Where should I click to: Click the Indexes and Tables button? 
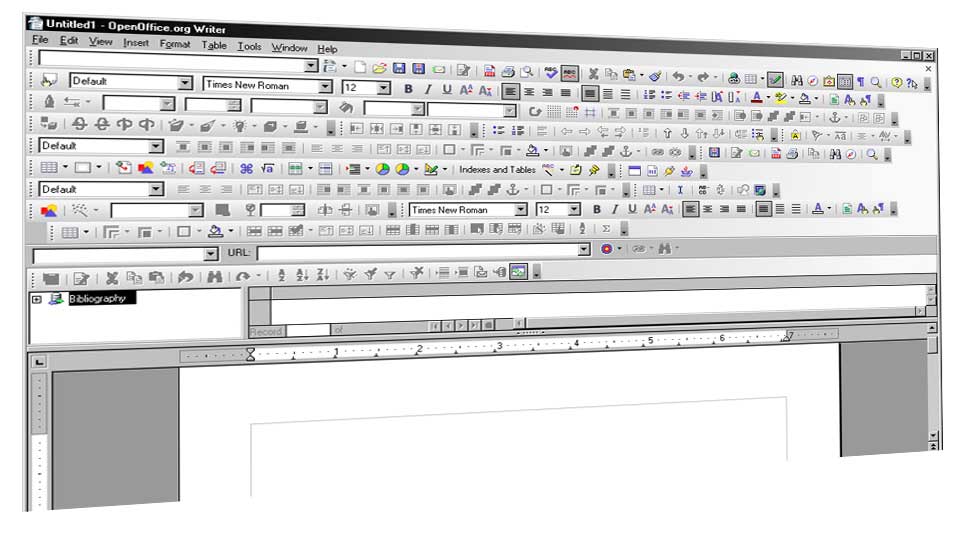(x=497, y=170)
